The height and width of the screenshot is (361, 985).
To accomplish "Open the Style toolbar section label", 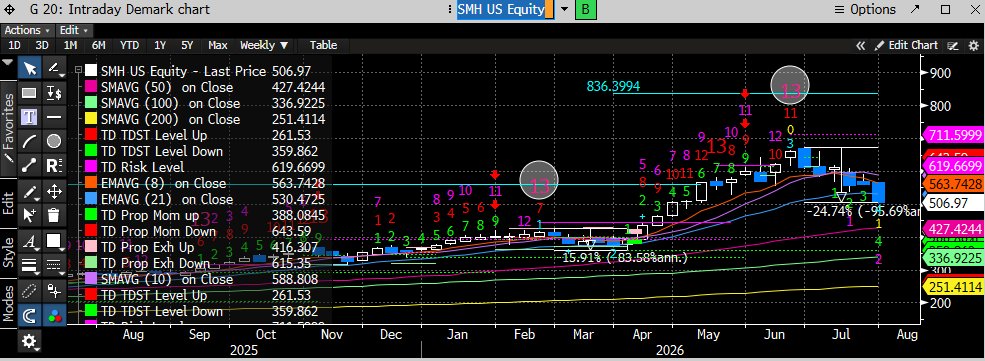I will (x=9, y=254).
